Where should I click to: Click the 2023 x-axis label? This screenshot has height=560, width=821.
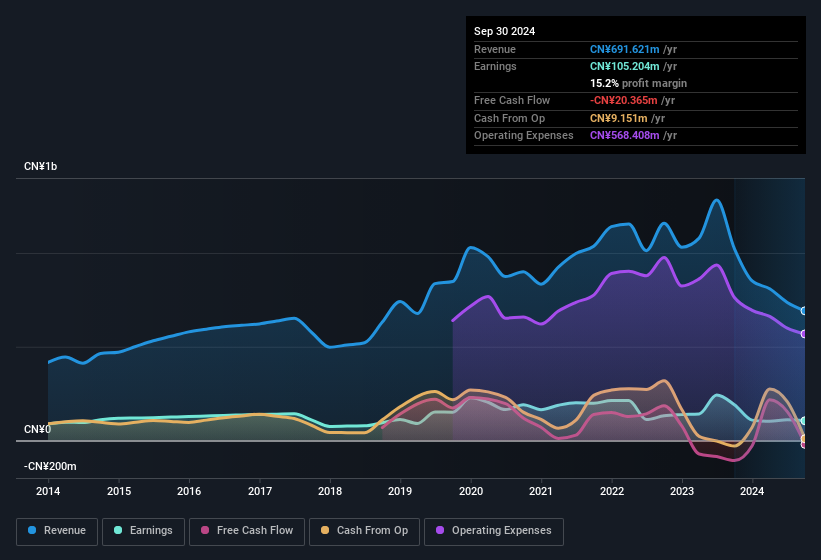(682, 491)
